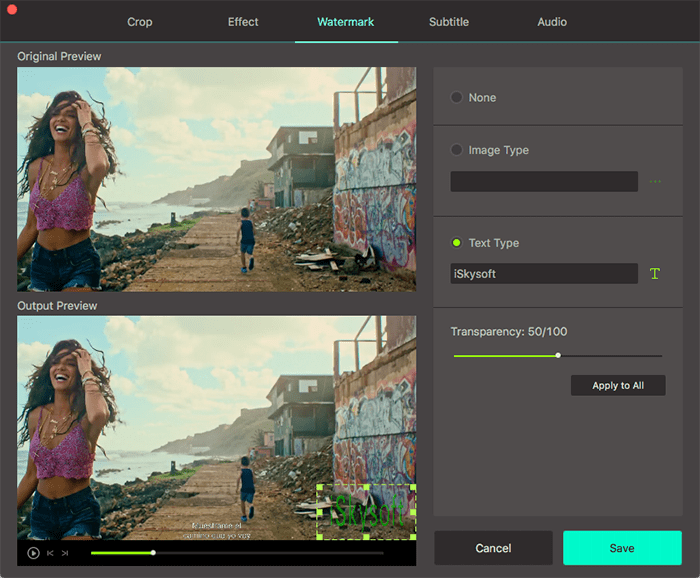The image size is (700, 578).
Task: Jump to the next frame
Action: click(65, 552)
